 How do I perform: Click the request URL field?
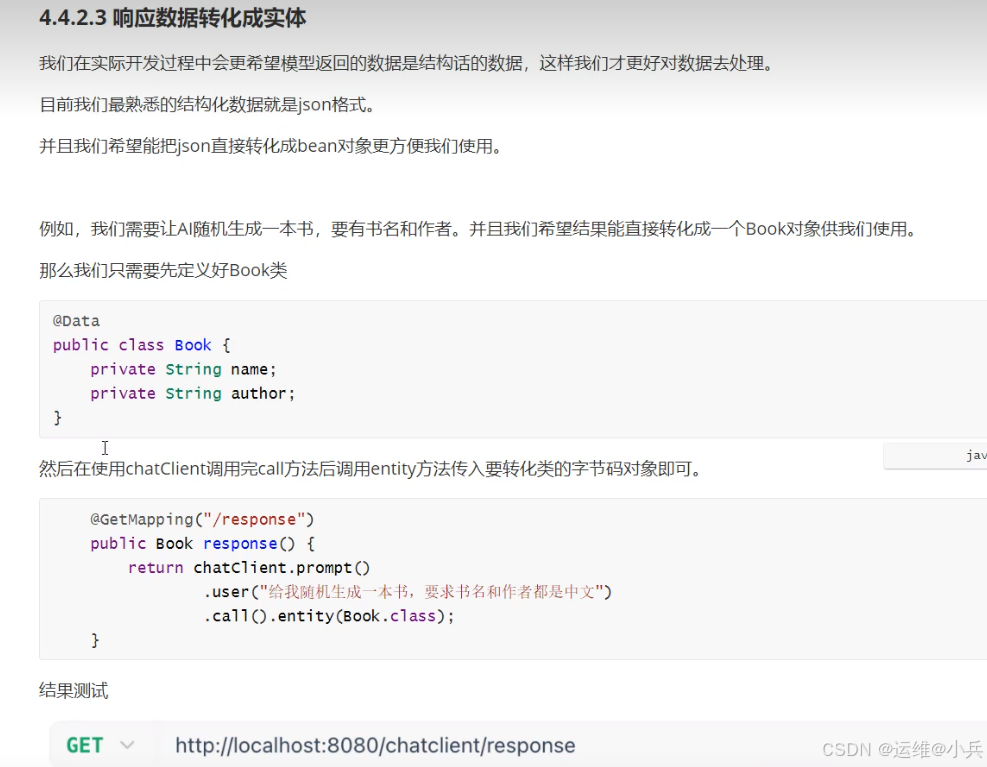pyautogui.click(x=375, y=746)
